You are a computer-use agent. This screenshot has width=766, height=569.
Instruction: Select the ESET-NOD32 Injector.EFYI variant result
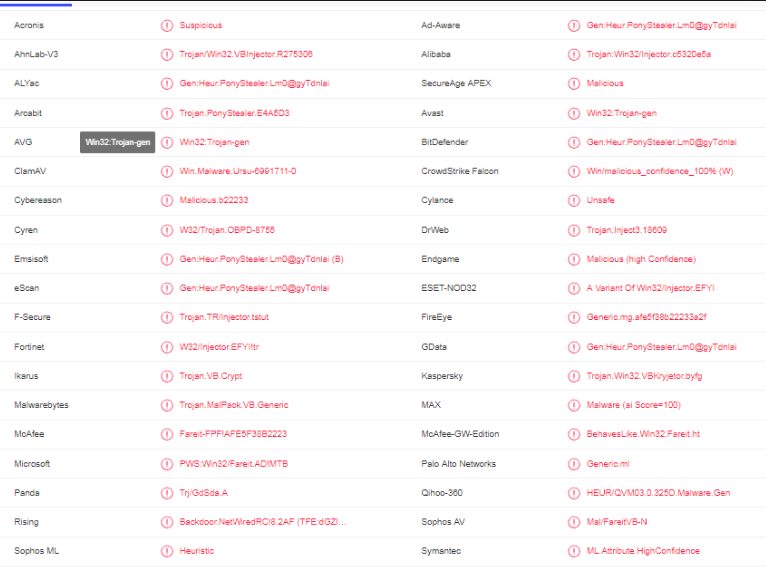click(x=650, y=288)
